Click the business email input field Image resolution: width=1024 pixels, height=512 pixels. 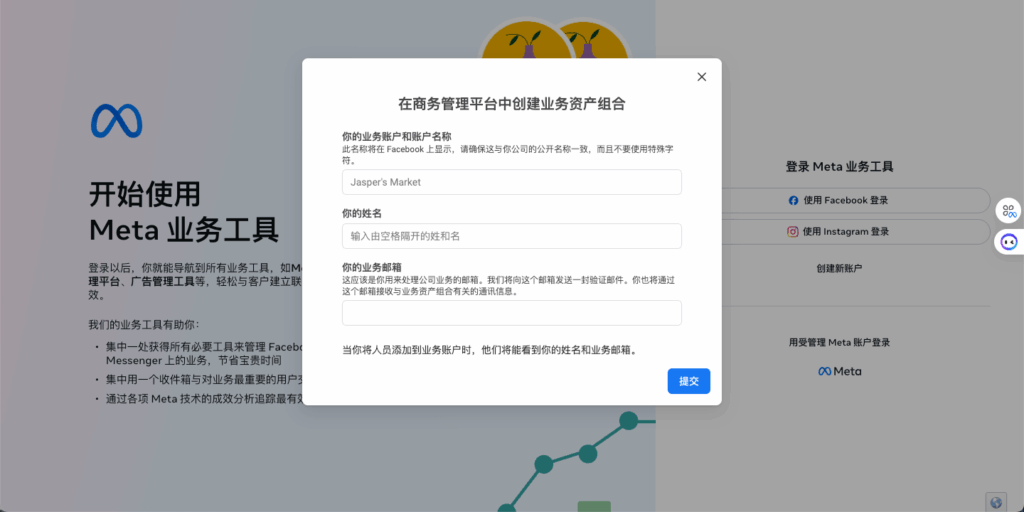pos(511,313)
